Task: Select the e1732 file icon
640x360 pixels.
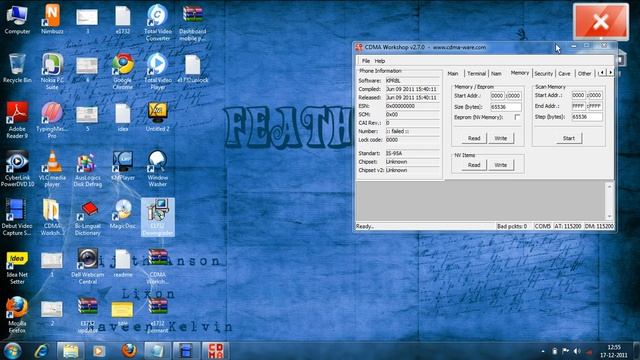Action: (x=122, y=20)
